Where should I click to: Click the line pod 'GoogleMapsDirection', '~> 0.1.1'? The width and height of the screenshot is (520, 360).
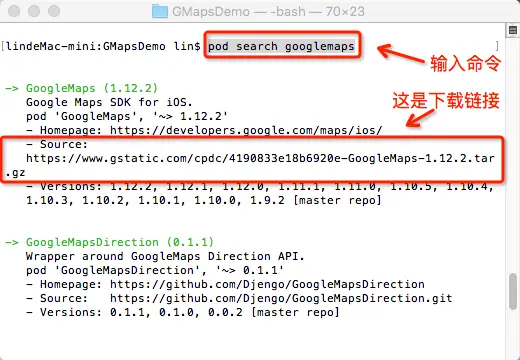coord(155,270)
